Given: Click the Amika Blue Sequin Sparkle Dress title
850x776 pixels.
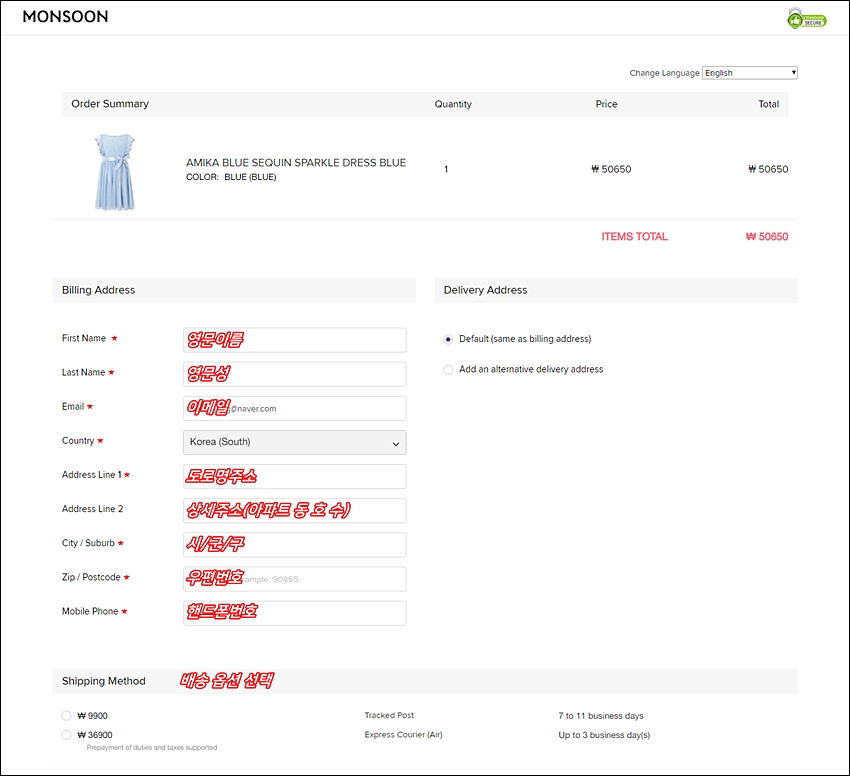Looking at the screenshot, I should click(296, 163).
